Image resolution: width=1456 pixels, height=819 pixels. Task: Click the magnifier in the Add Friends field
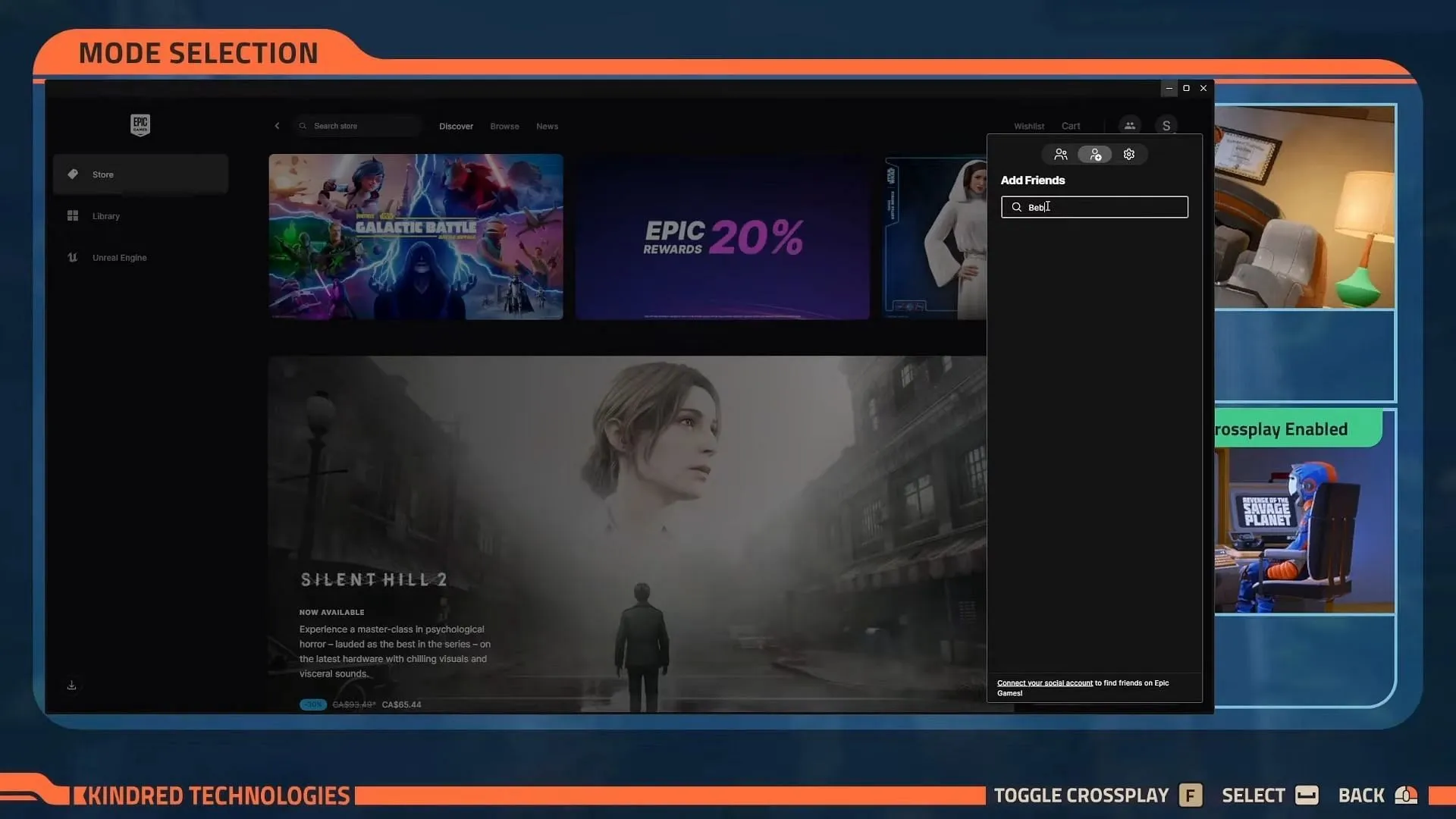tap(1017, 207)
